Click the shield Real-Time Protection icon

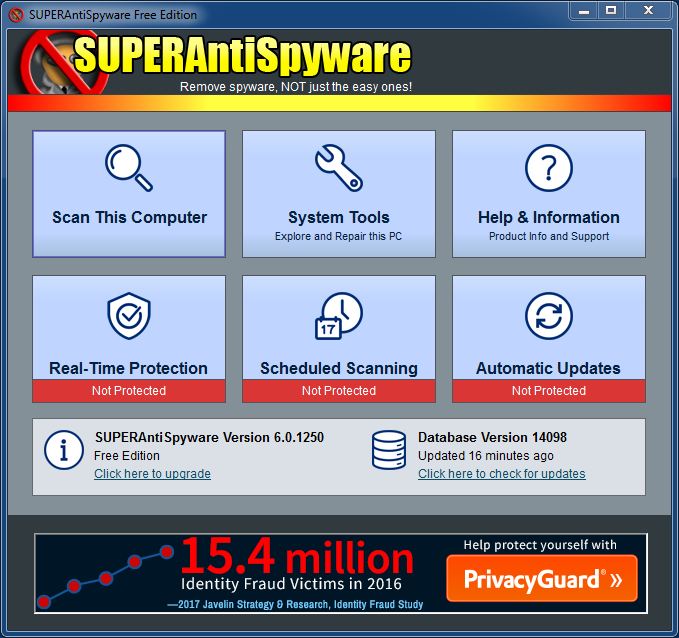(129, 316)
